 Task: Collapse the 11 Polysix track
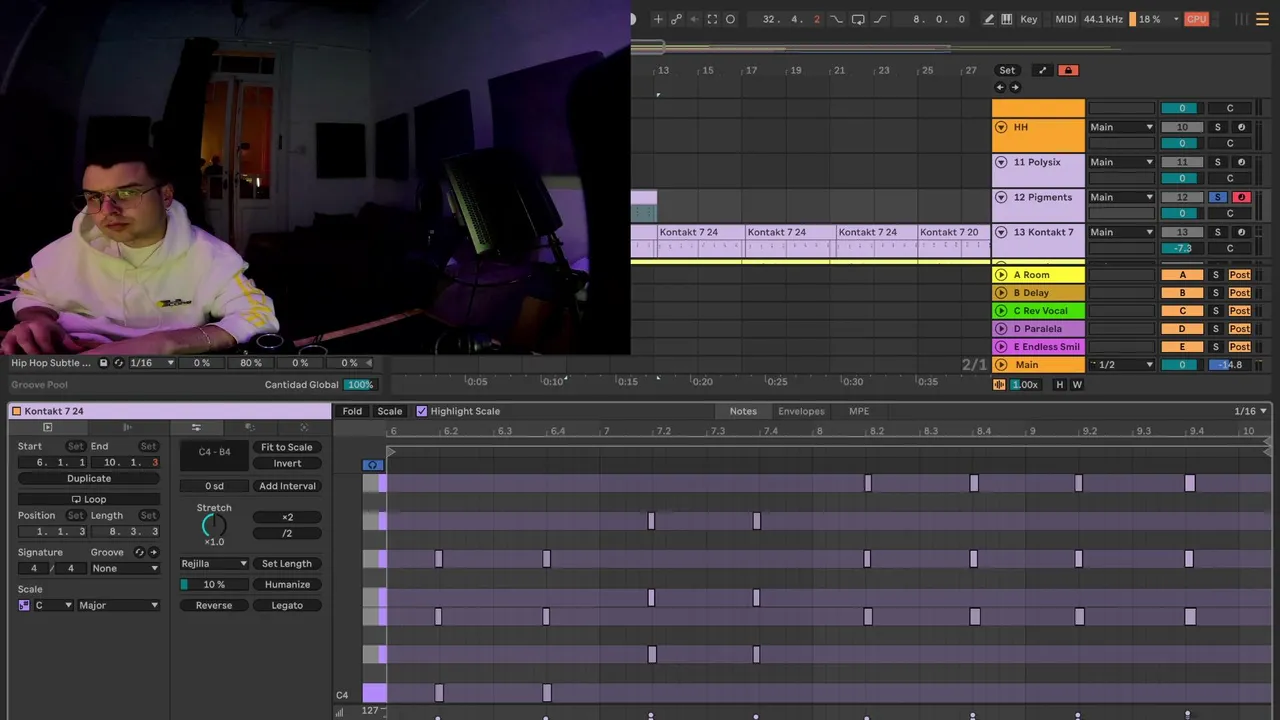pos(1001,162)
